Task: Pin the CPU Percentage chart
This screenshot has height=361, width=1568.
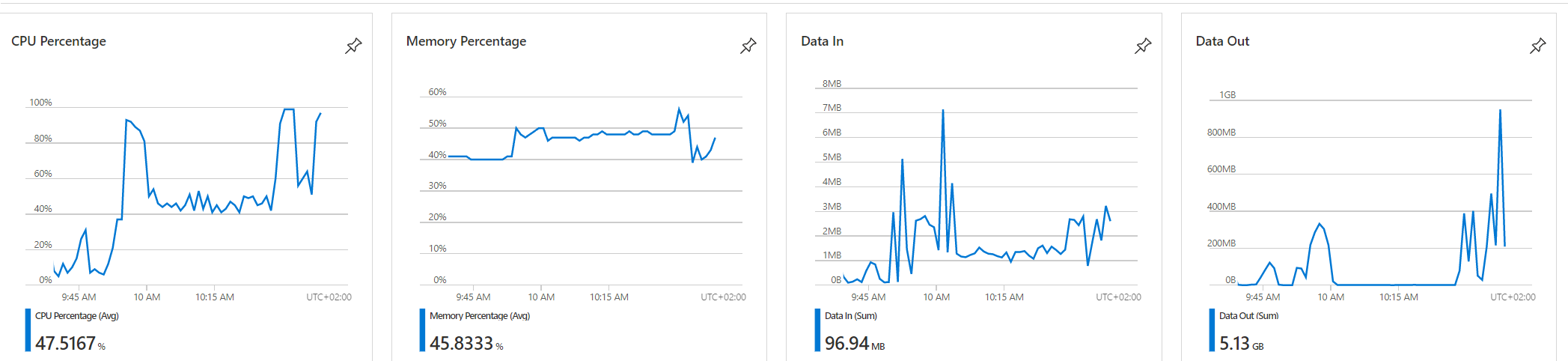Action: (x=353, y=46)
